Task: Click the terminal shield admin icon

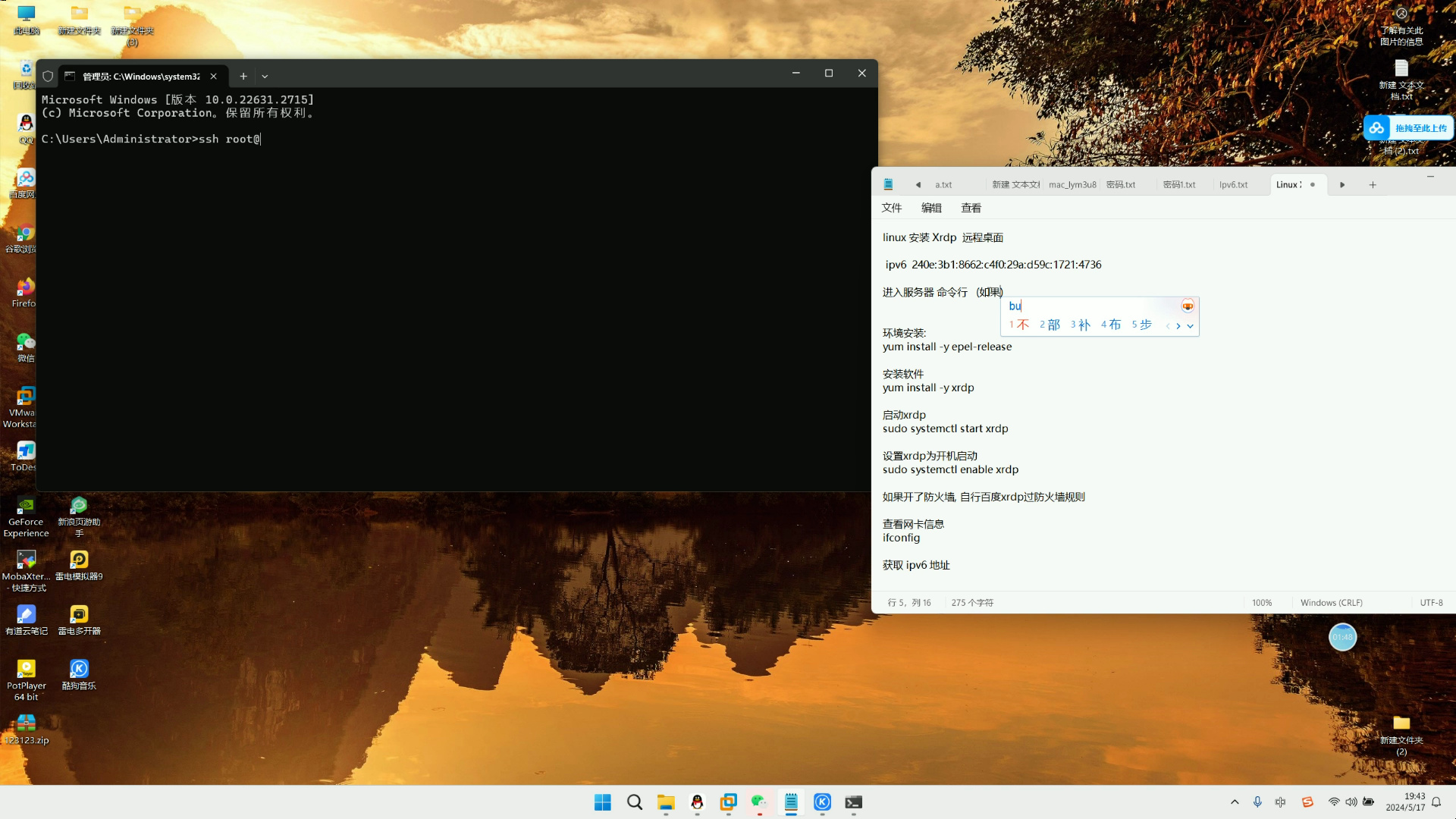Action: pyautogui.click(x=48, y=77)
